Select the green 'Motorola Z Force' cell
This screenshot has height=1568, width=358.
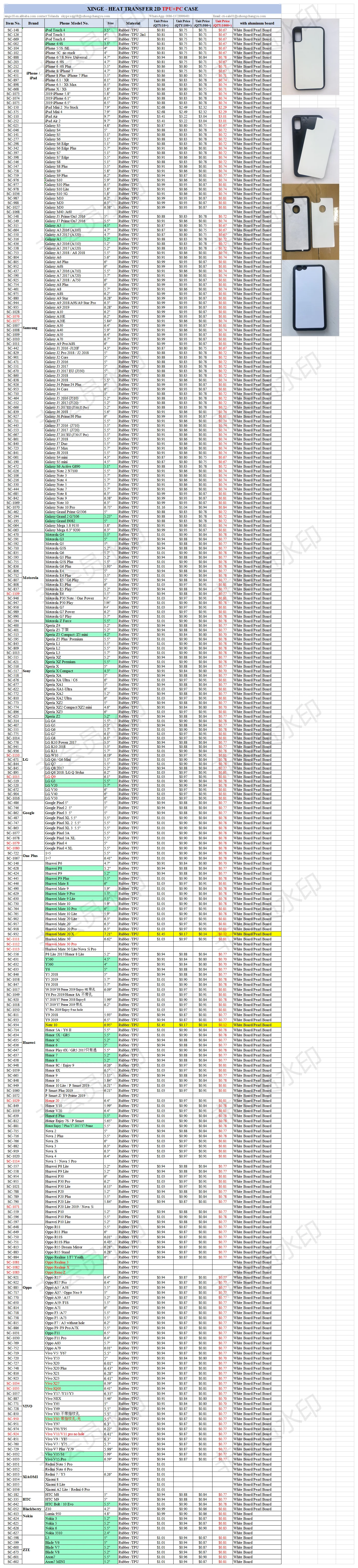pos(74,621)
